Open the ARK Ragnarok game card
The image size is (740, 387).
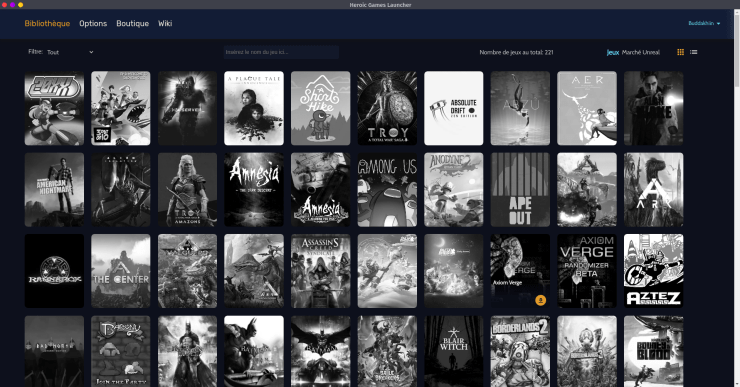point(54,271)
